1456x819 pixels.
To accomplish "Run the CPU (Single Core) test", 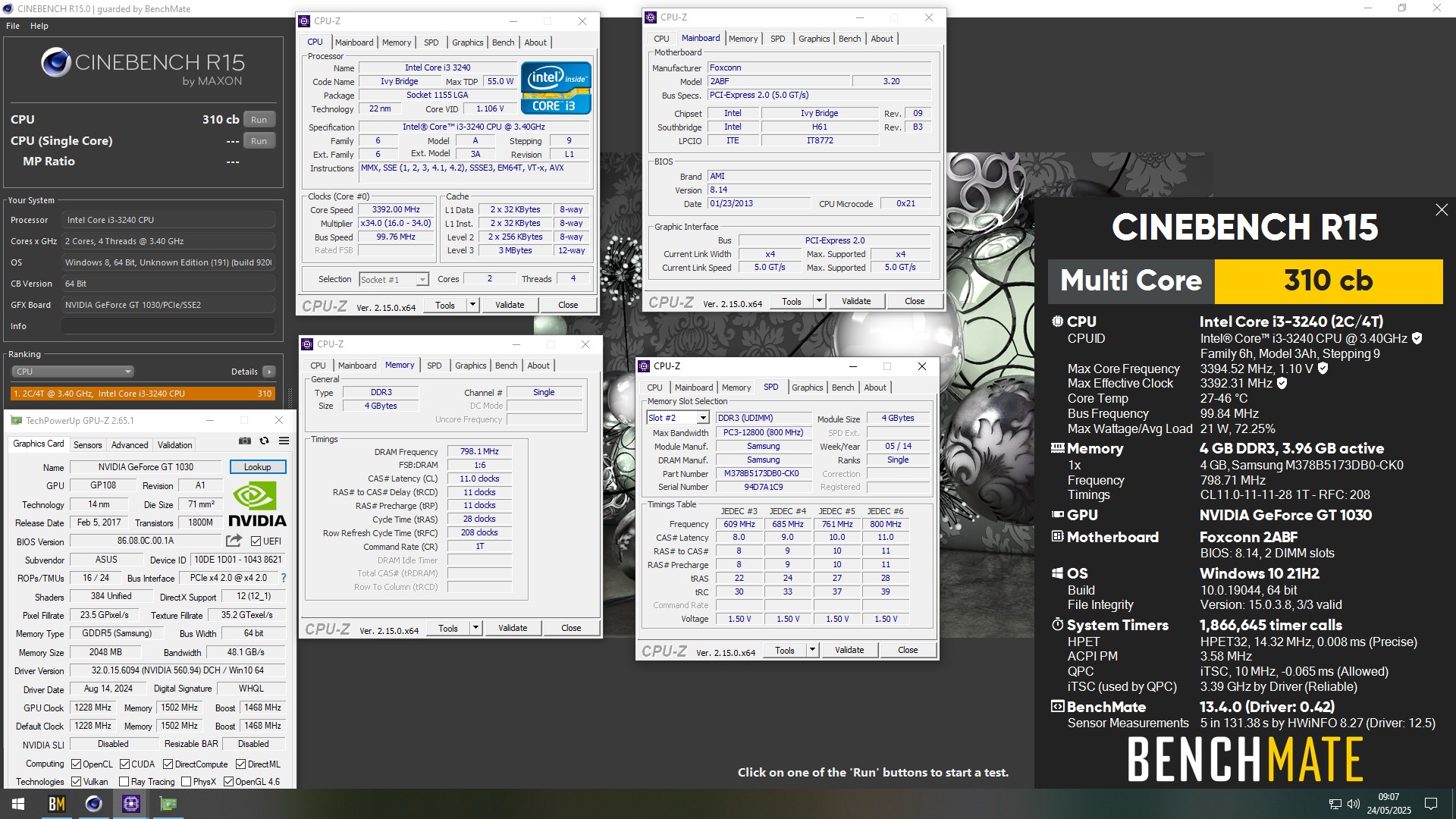I will tap(259, 141).
